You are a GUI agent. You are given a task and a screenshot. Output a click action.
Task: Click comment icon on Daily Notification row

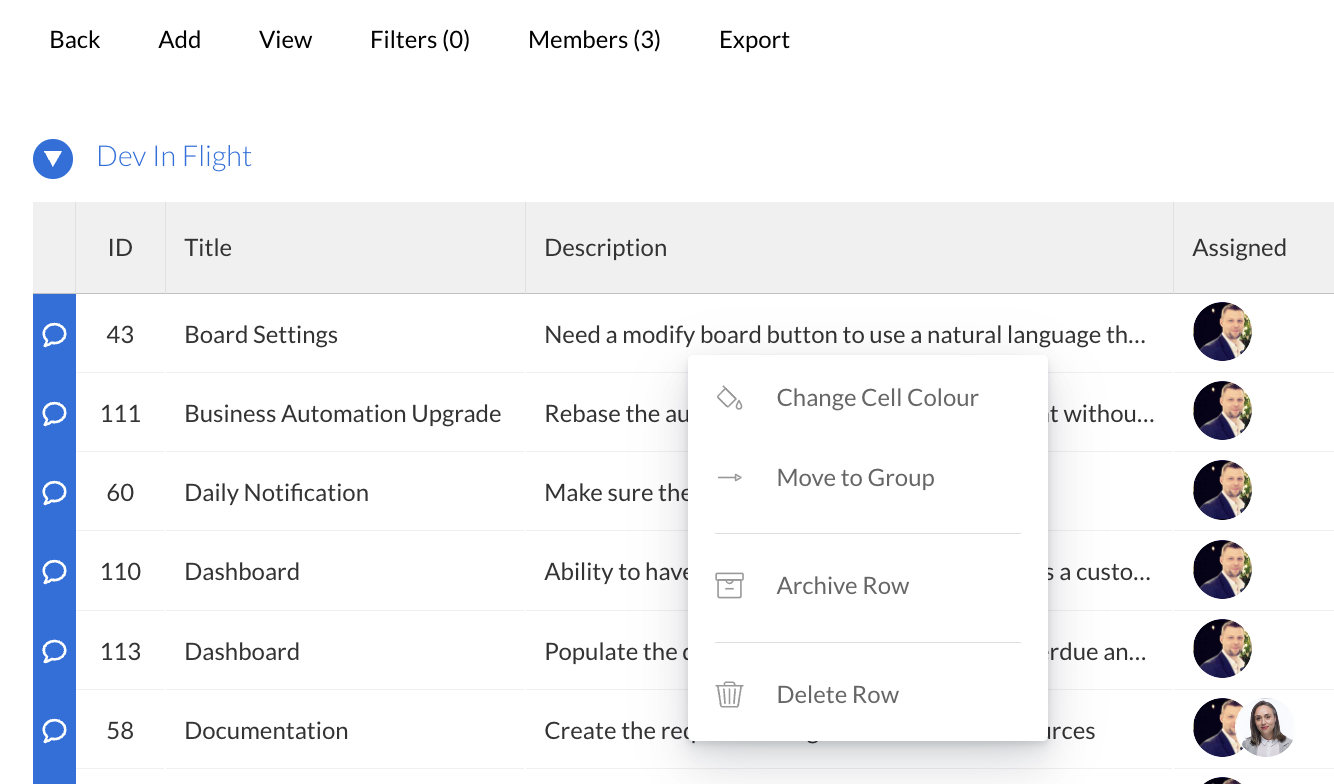pyautogui.click(x=54, y=492)
